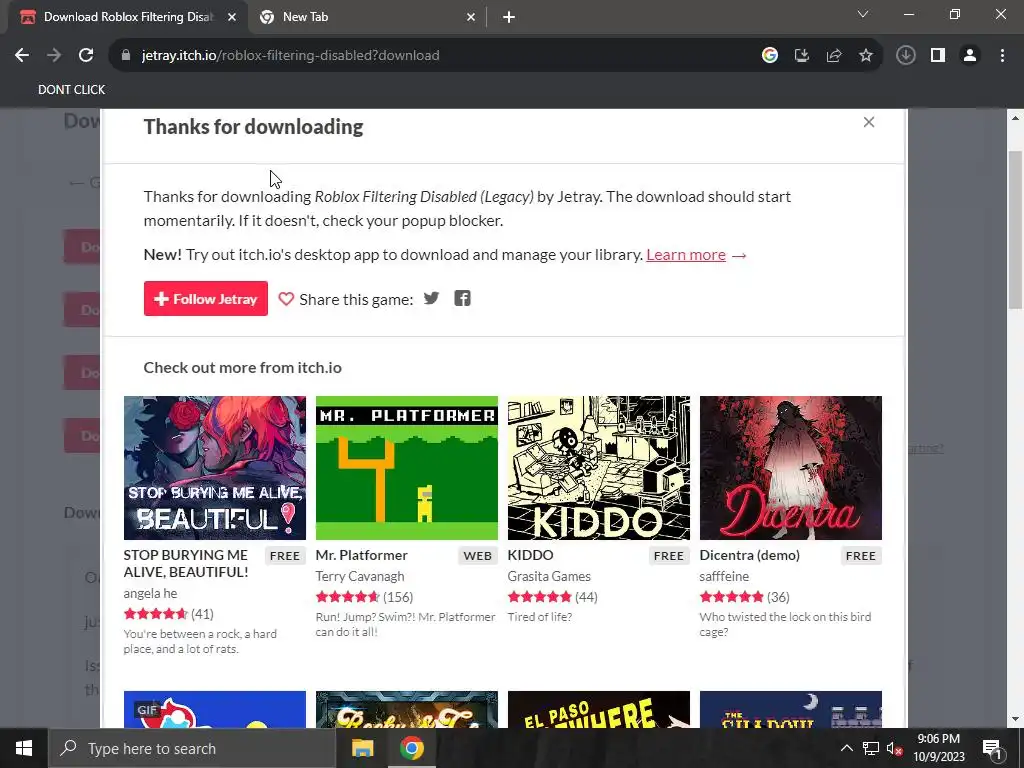Click the browser back arrow
This screenshot has height=768, width=1024.
(x=22, y=56)
